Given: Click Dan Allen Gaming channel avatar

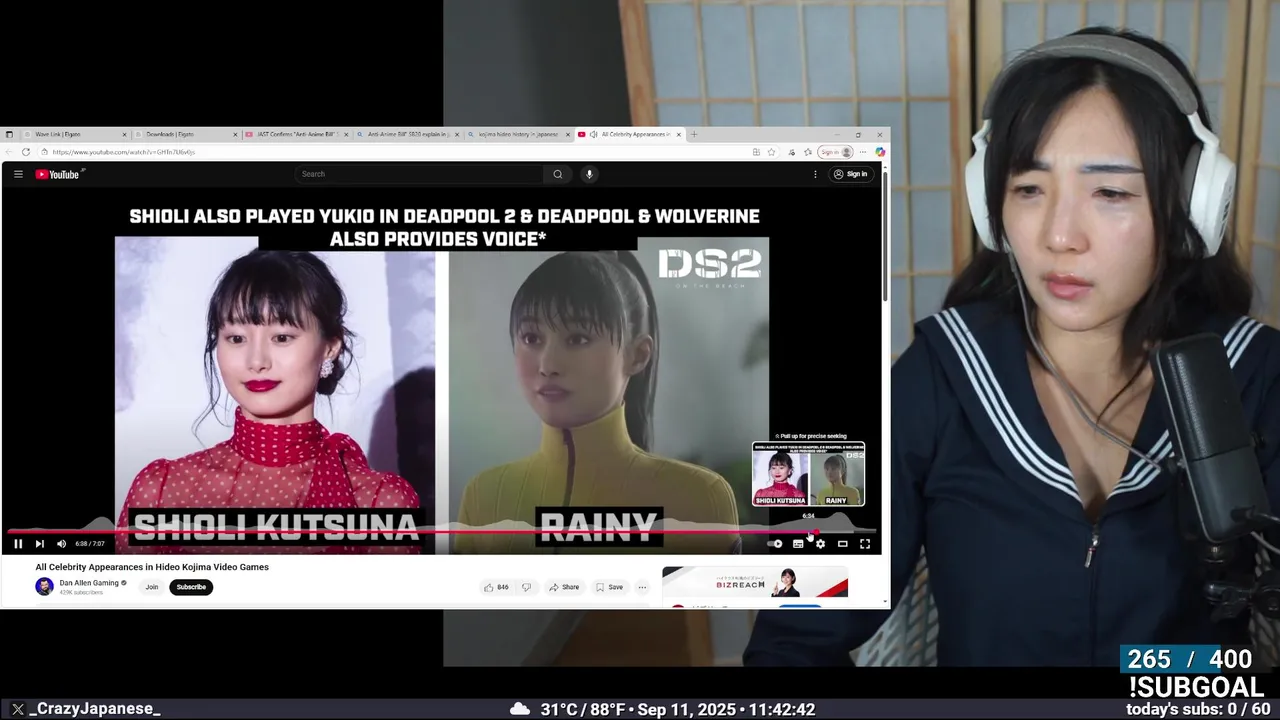Looking at the screenshot, I should point(44,587).
